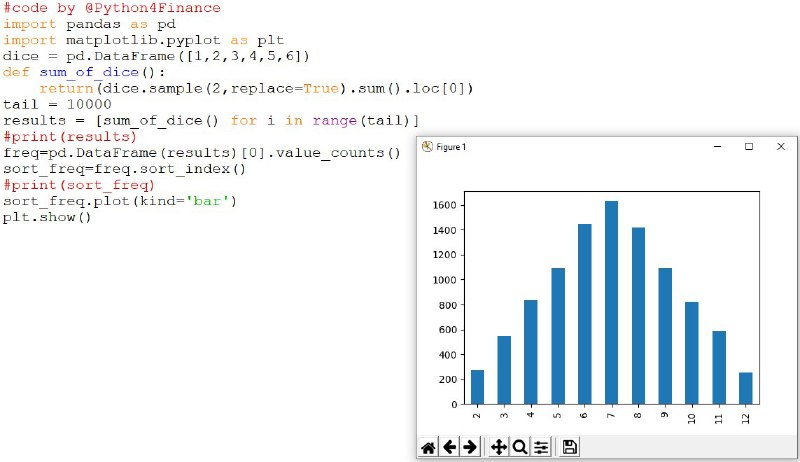This screenshot has width=800, height=462.
Task: Click the Home reset view icon
Action: tap(428, 447)
